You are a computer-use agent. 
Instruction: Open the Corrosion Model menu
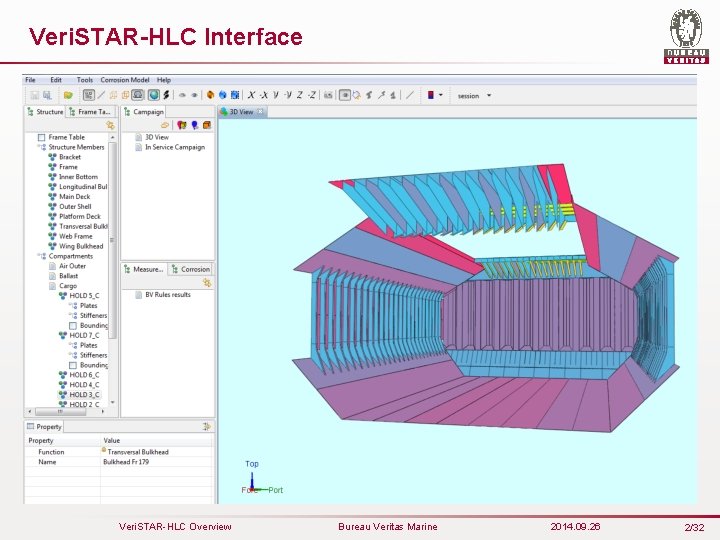pyautogui.click(x=125, y=80)
